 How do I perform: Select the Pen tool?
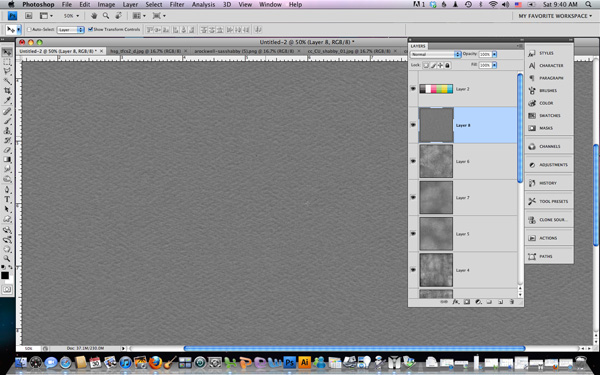pos(7,190)
